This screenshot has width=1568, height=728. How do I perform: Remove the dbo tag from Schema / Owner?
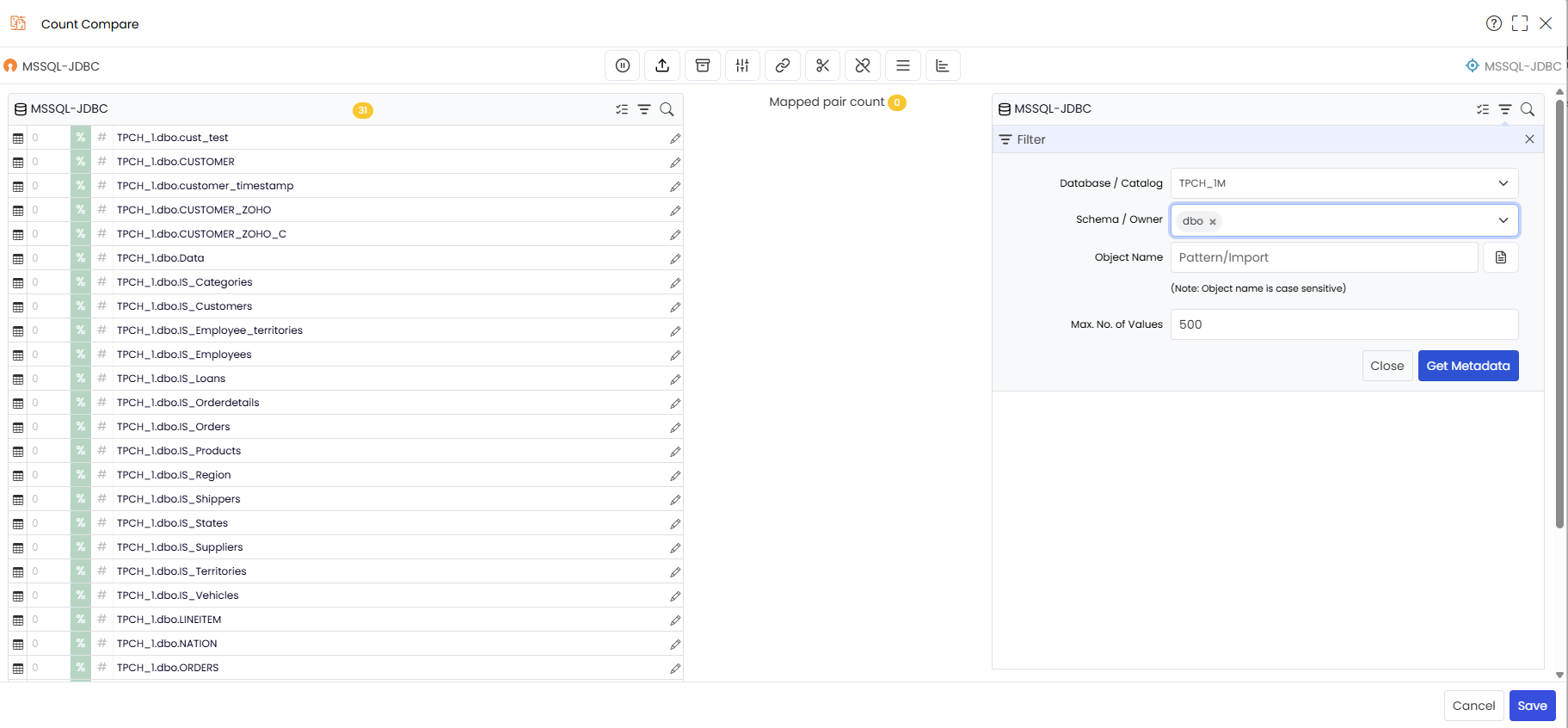1213,222
